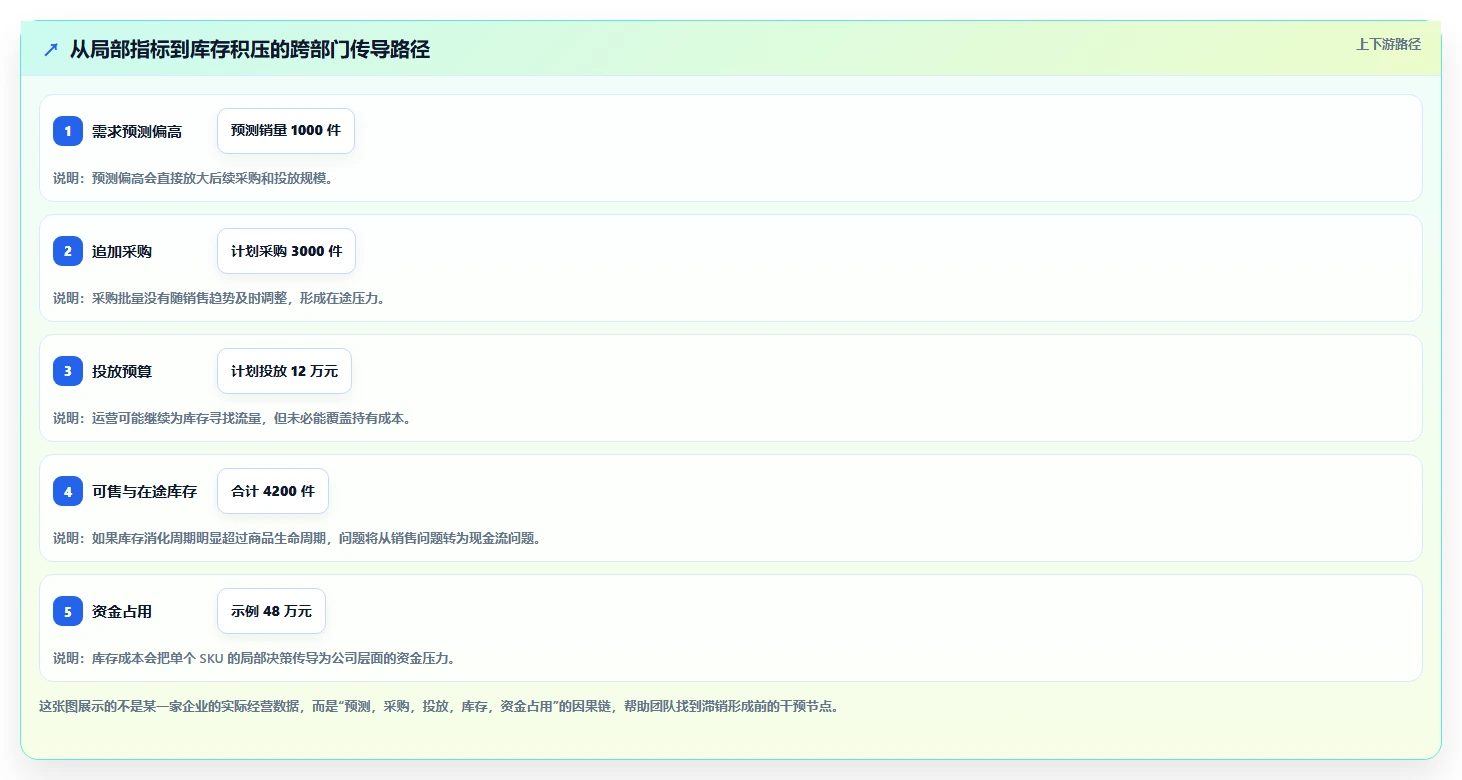Click the 上下游路径 label

pos(1388,44)
